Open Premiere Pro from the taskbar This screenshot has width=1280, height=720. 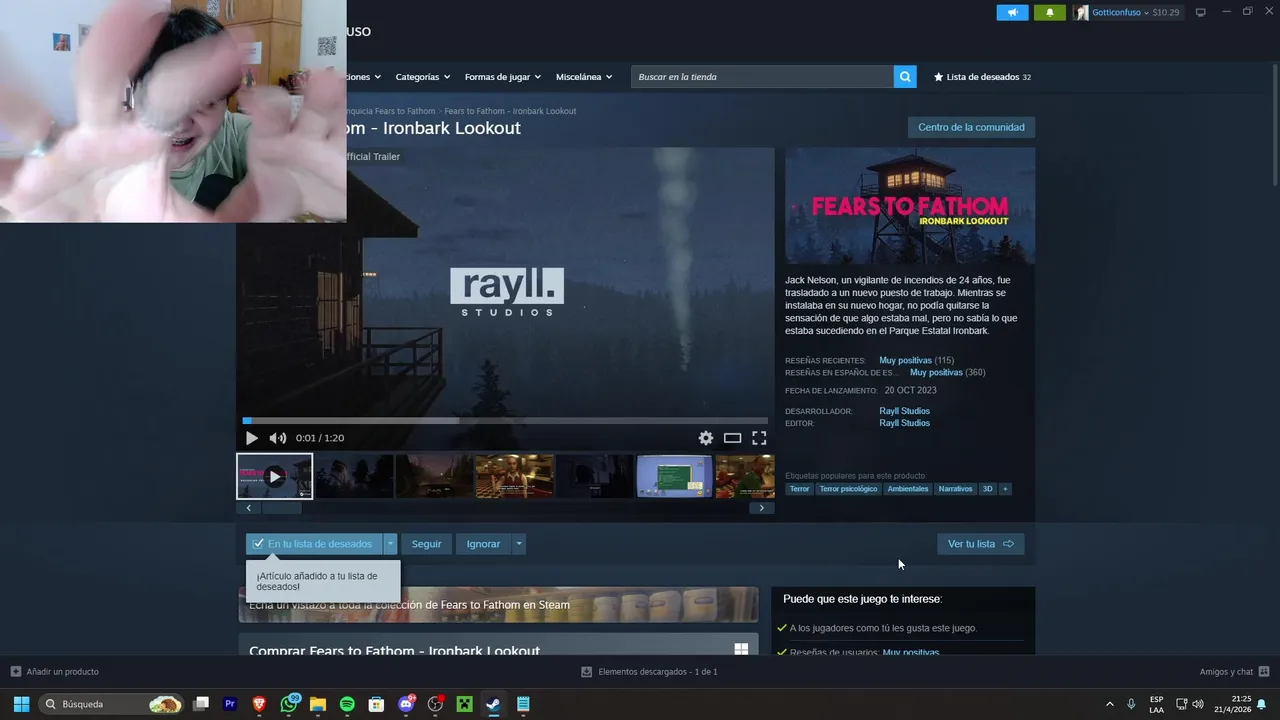click(x=230, y=704)
